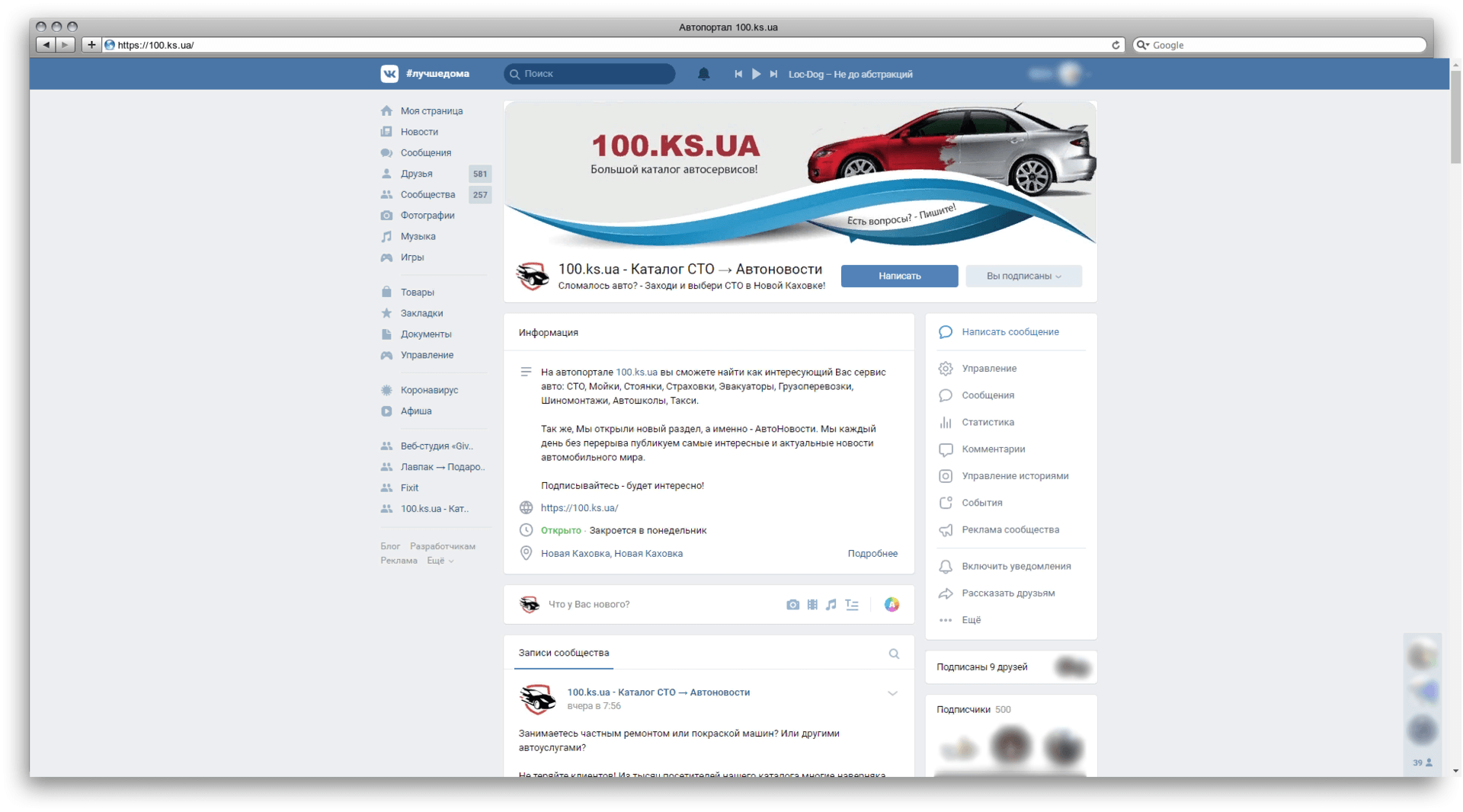Click the Коронавирус icon

386,390
